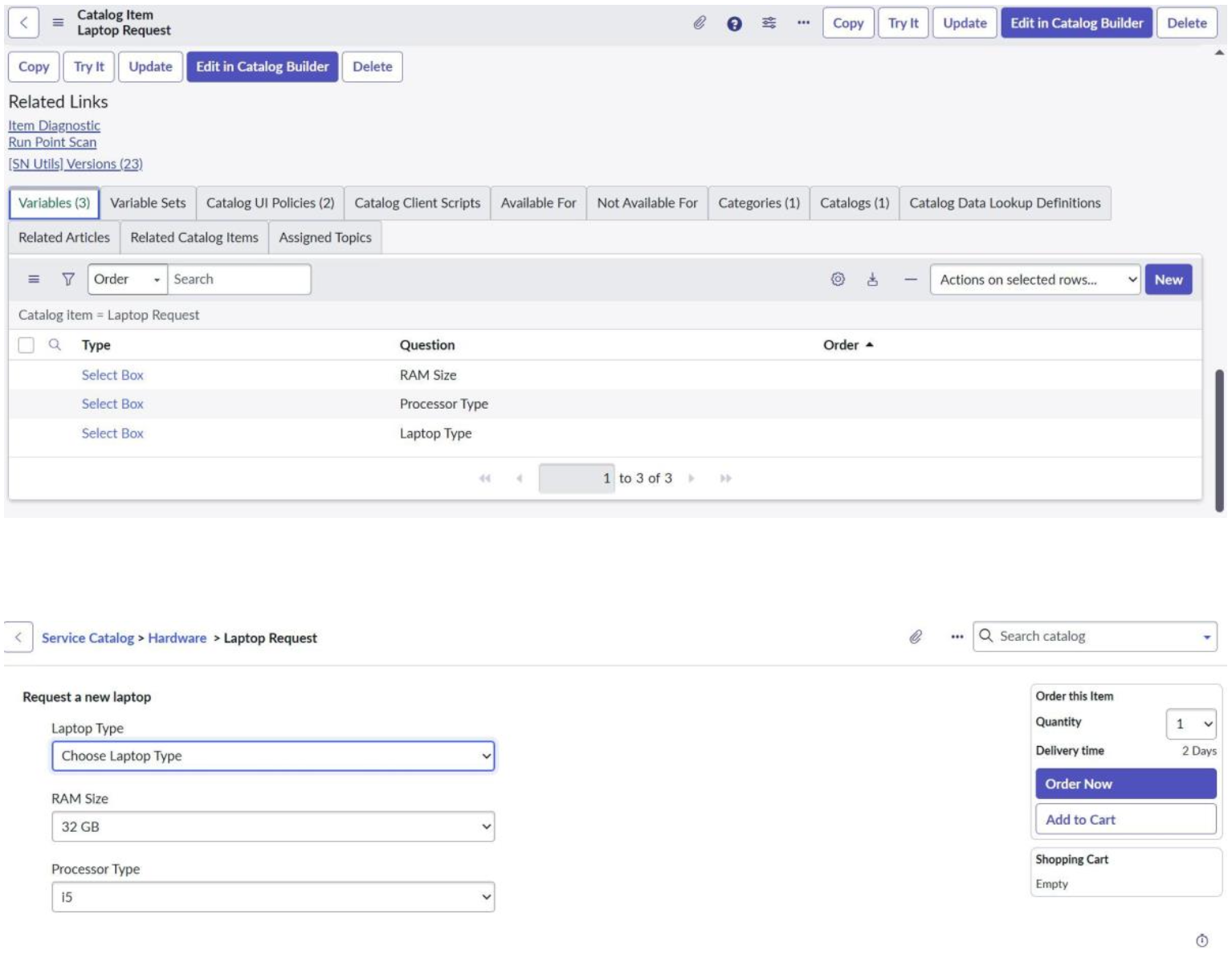Open the Catalog Client Scripts tab
The image size is (1232, 954).
pyautogui.click(x=417, y=203)
